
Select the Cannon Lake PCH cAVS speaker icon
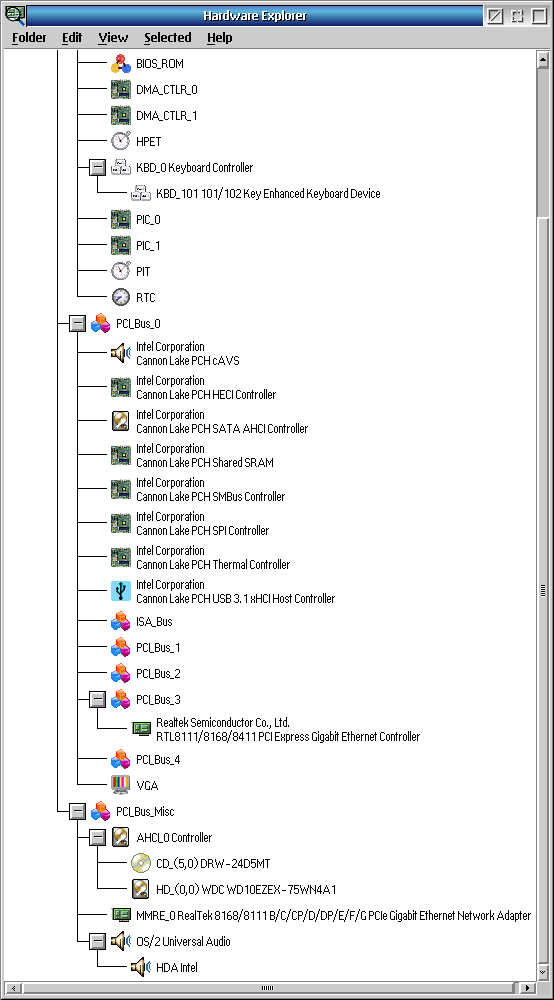tap(120, 353)
